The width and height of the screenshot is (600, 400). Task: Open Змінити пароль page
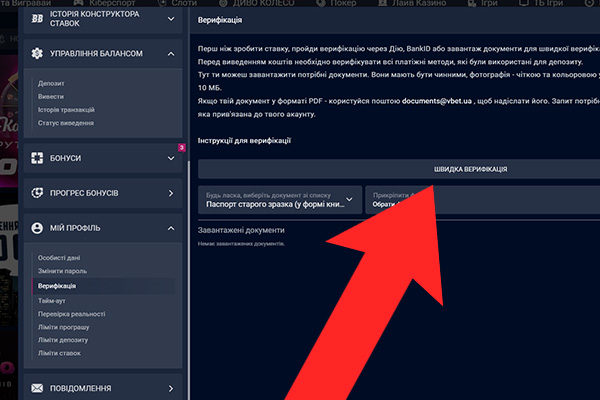(x=61, y=272)
